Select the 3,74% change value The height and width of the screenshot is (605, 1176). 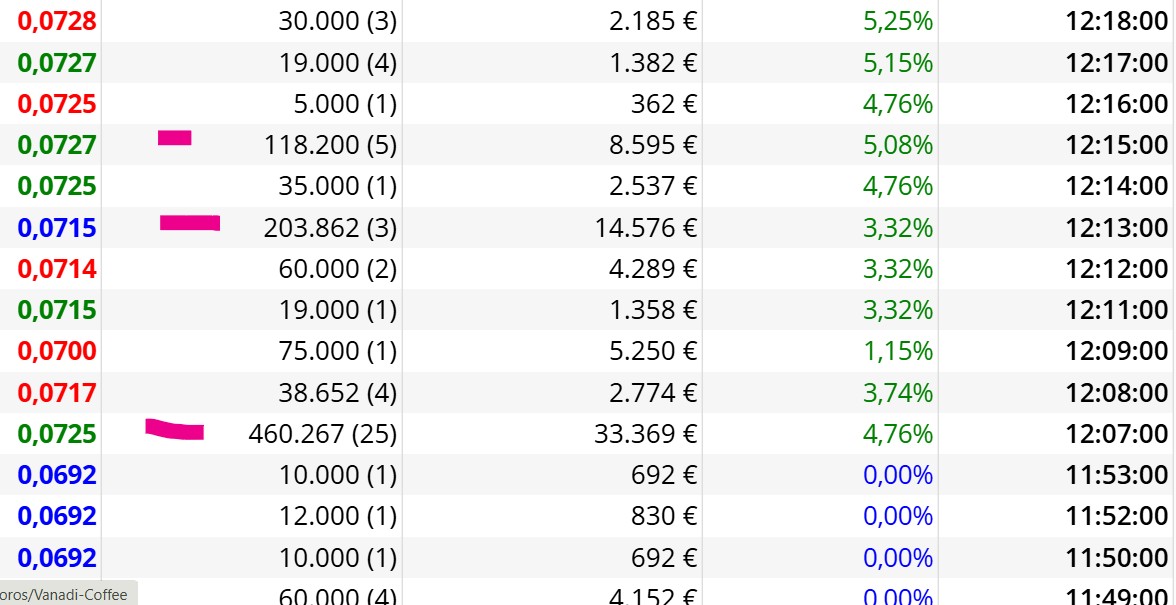tap(898, 392)
